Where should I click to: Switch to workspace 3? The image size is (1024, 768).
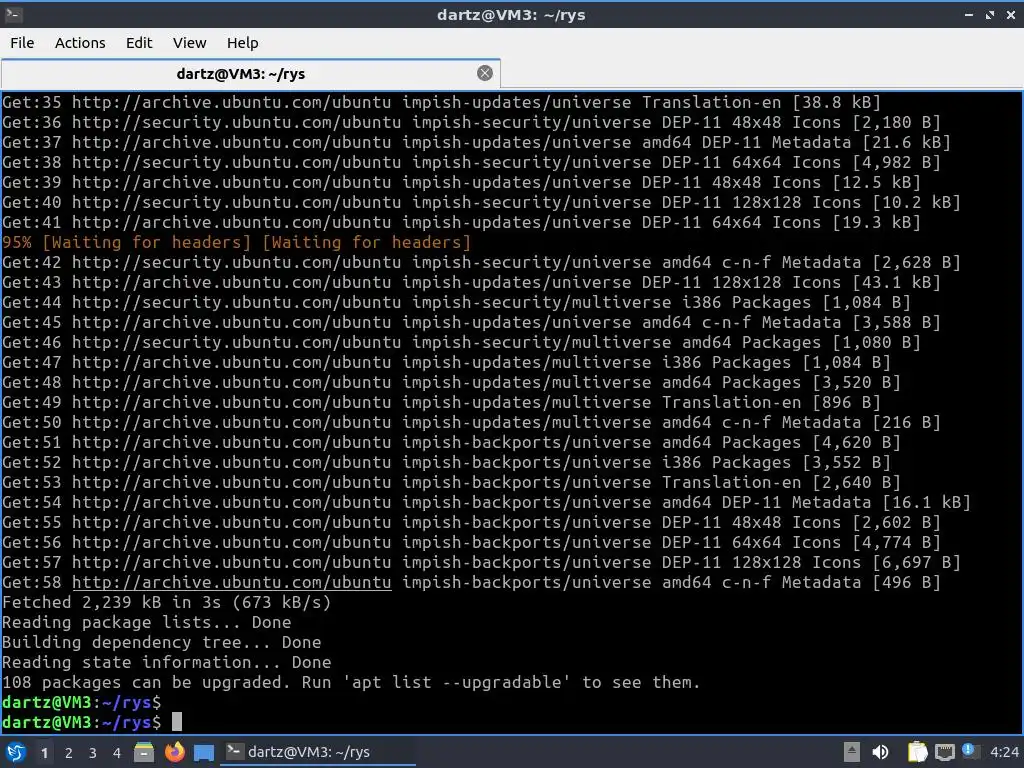[x=93, y=753]
